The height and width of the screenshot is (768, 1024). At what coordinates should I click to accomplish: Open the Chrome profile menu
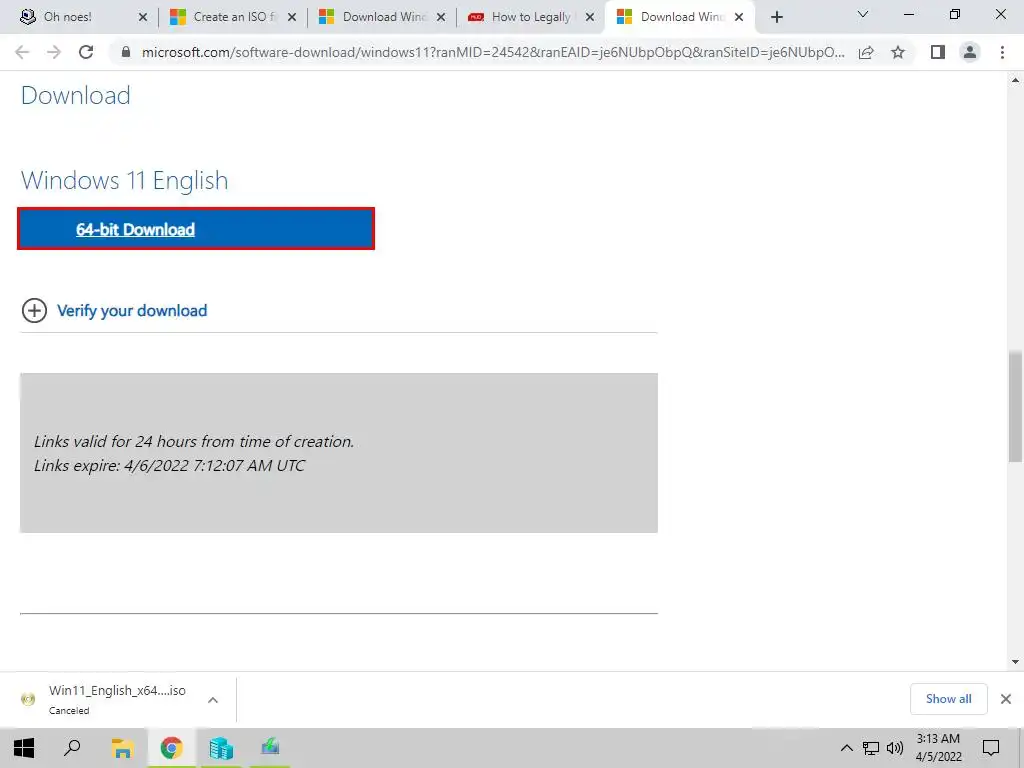970,52
